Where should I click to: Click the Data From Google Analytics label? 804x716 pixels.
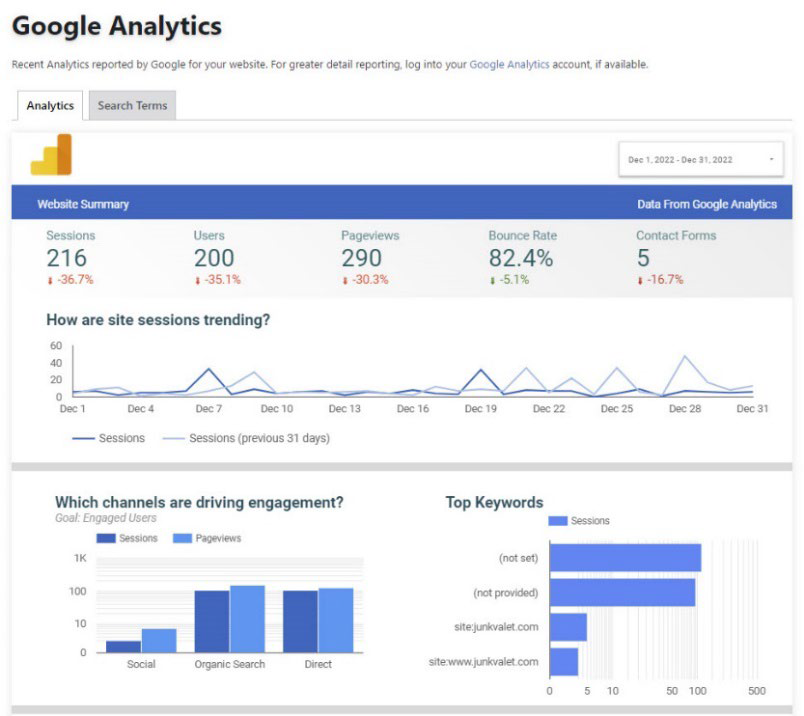(707, 204)
